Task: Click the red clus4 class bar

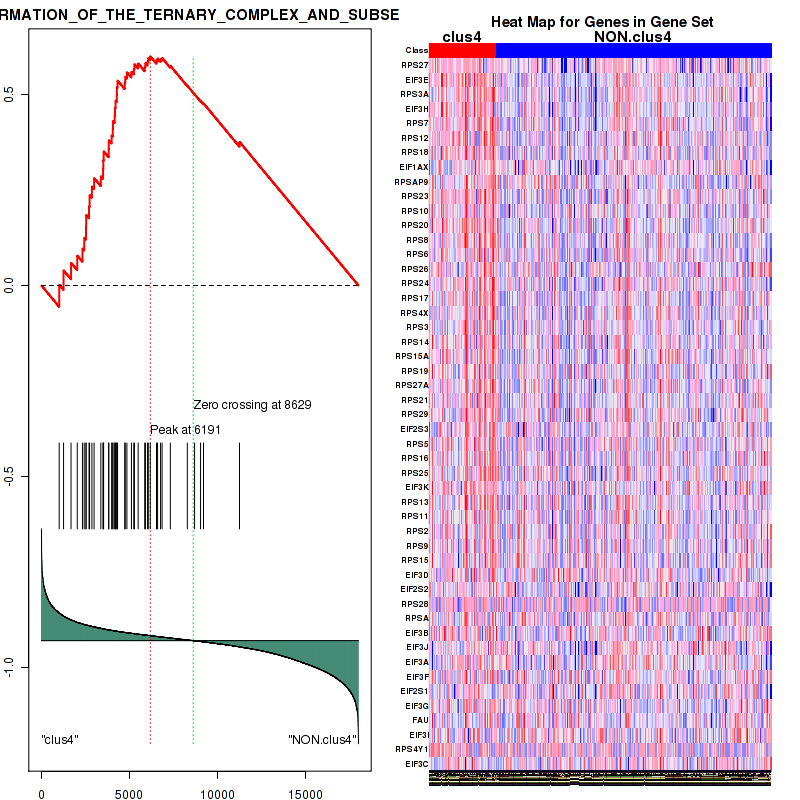Action: point(462,50)
